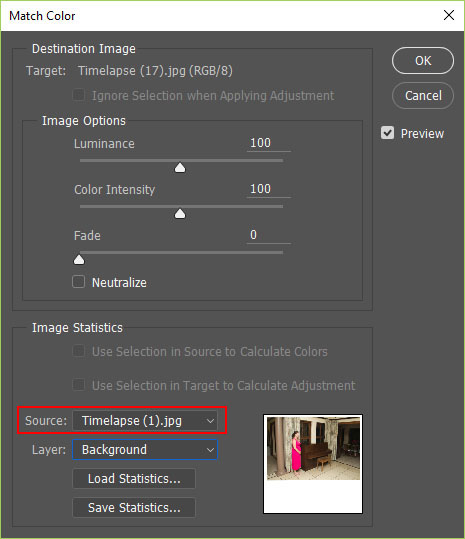Click the OK button
This screenshot has width=465, height=539.
(x=423, y=60)
